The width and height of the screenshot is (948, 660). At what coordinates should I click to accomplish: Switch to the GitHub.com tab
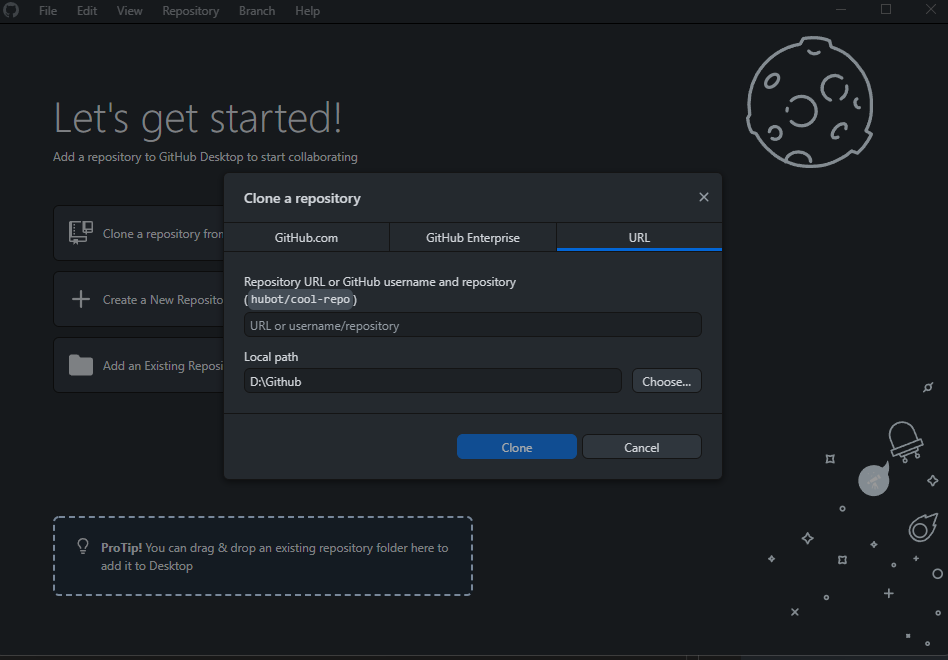click(306, 238)
